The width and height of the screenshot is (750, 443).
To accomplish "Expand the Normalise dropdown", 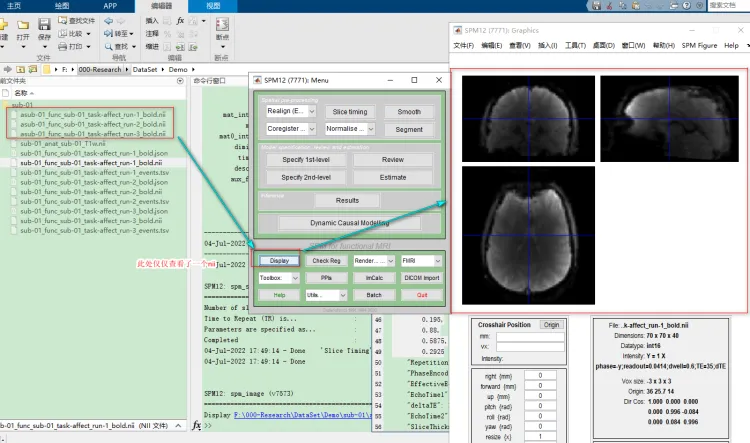I will 371,129.
